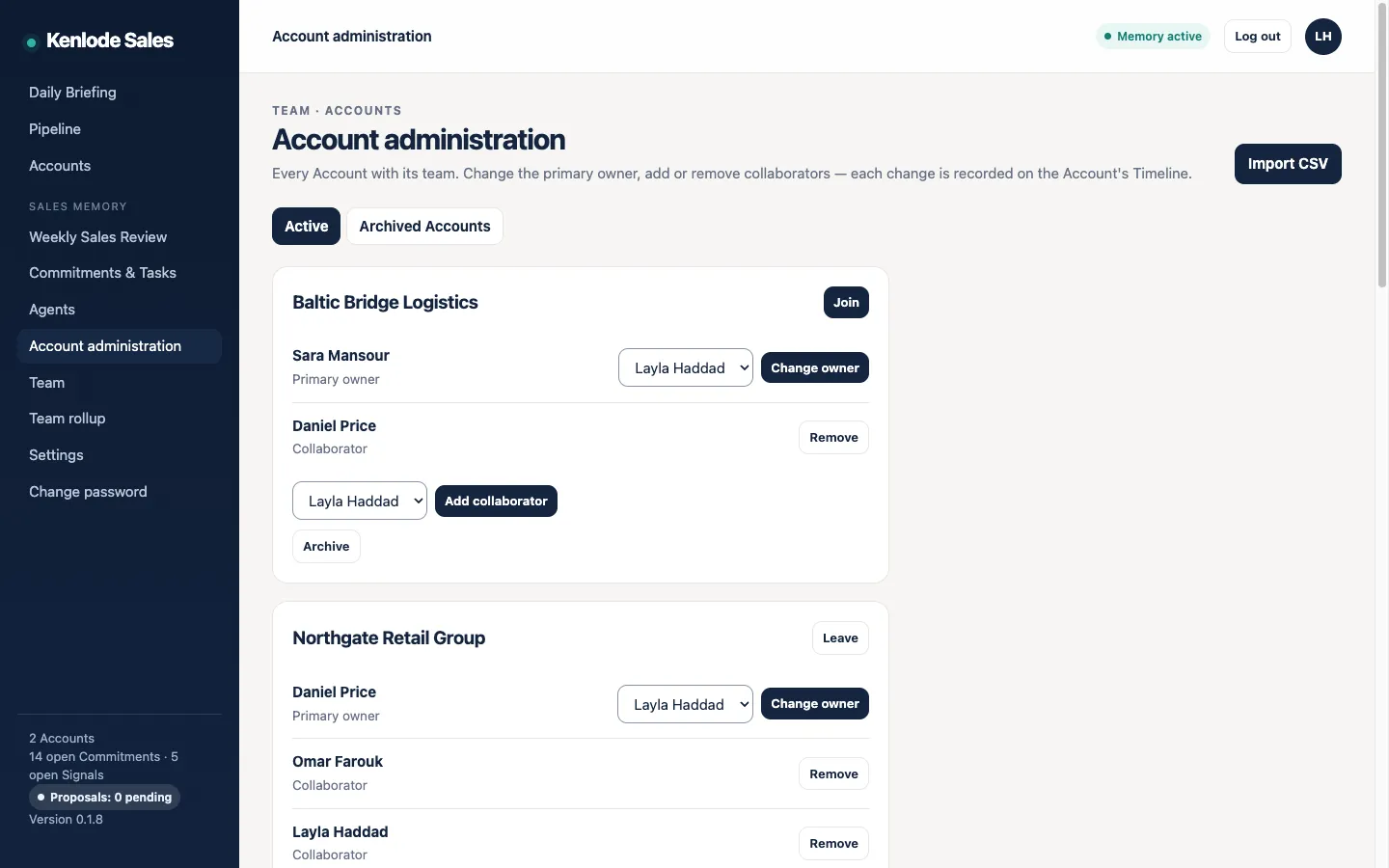Click Add collaborator button
The image size is (1389, 868).
[x=496, y=502]
